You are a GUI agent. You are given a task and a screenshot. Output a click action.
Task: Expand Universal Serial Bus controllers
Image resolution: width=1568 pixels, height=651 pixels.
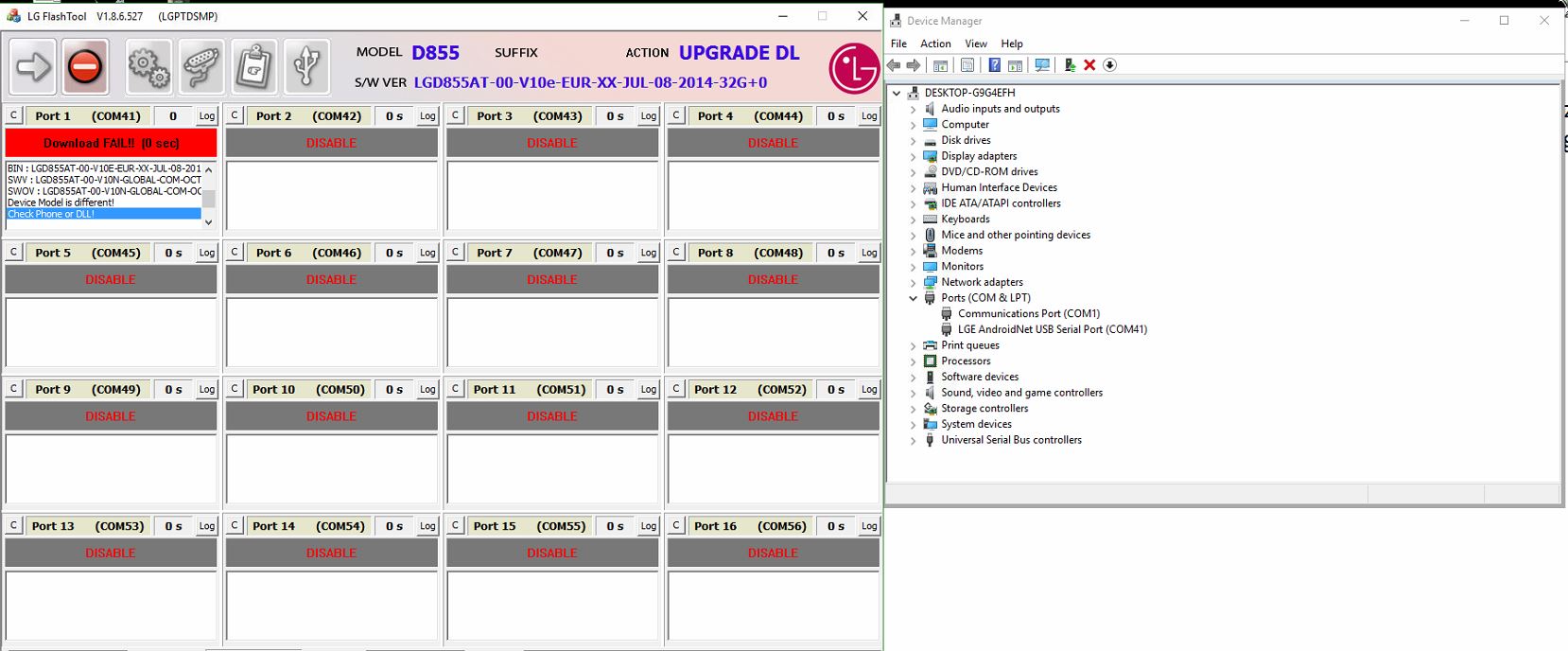[914, 440]
